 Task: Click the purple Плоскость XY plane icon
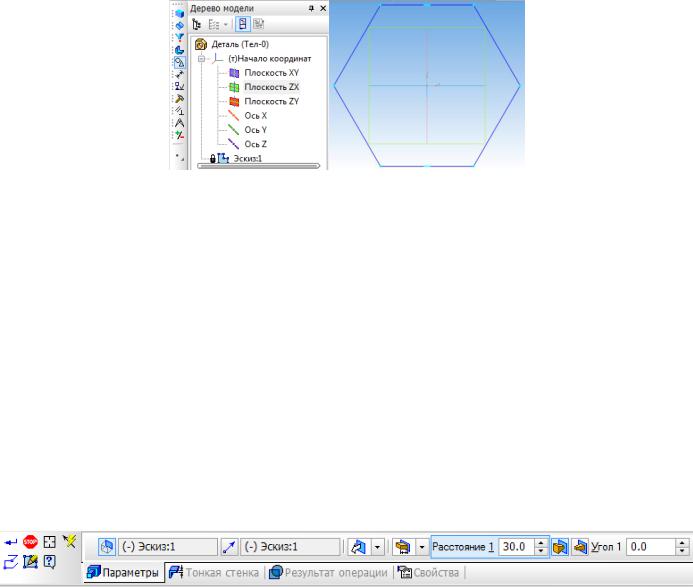[234, 73]
